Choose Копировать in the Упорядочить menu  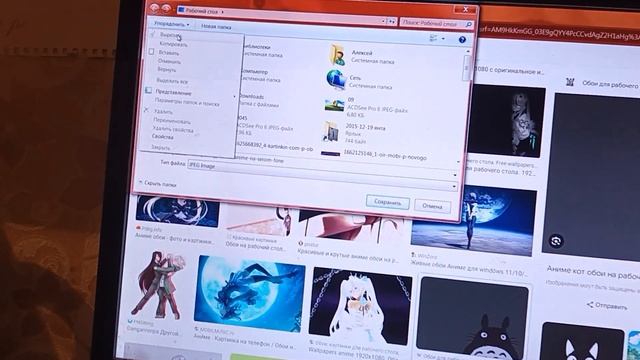tap(173, 44)
